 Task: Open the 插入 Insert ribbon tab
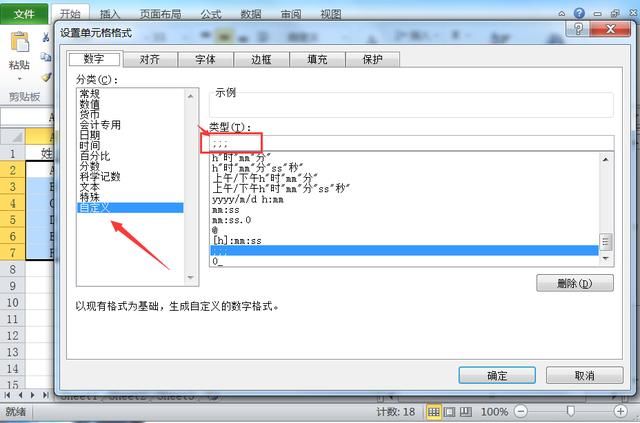[110, 14]
